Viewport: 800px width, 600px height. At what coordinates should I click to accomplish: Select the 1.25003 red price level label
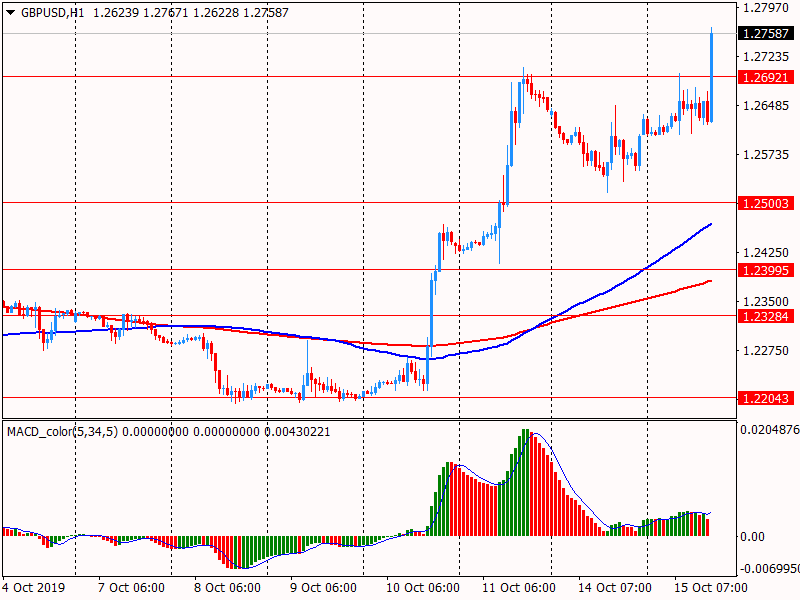tap(766, 204)
